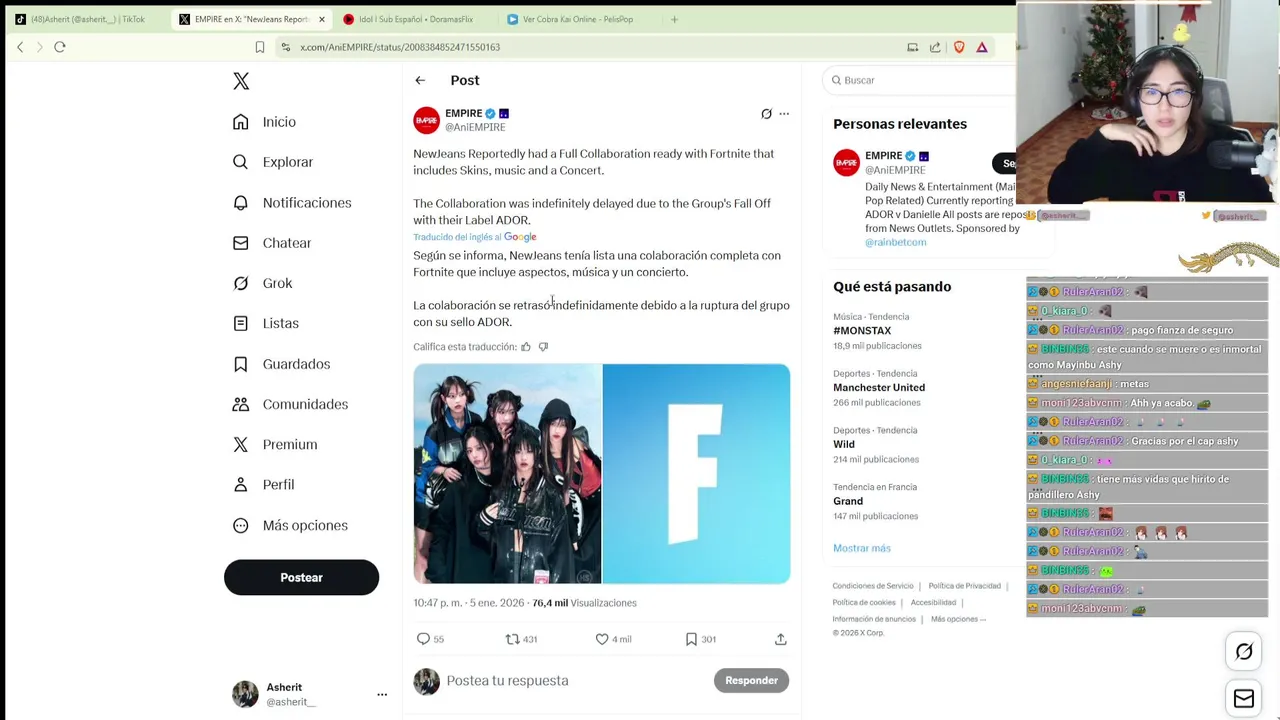
Task: Click the reply comment icon with 55
Action: click(x=430, y=639)
